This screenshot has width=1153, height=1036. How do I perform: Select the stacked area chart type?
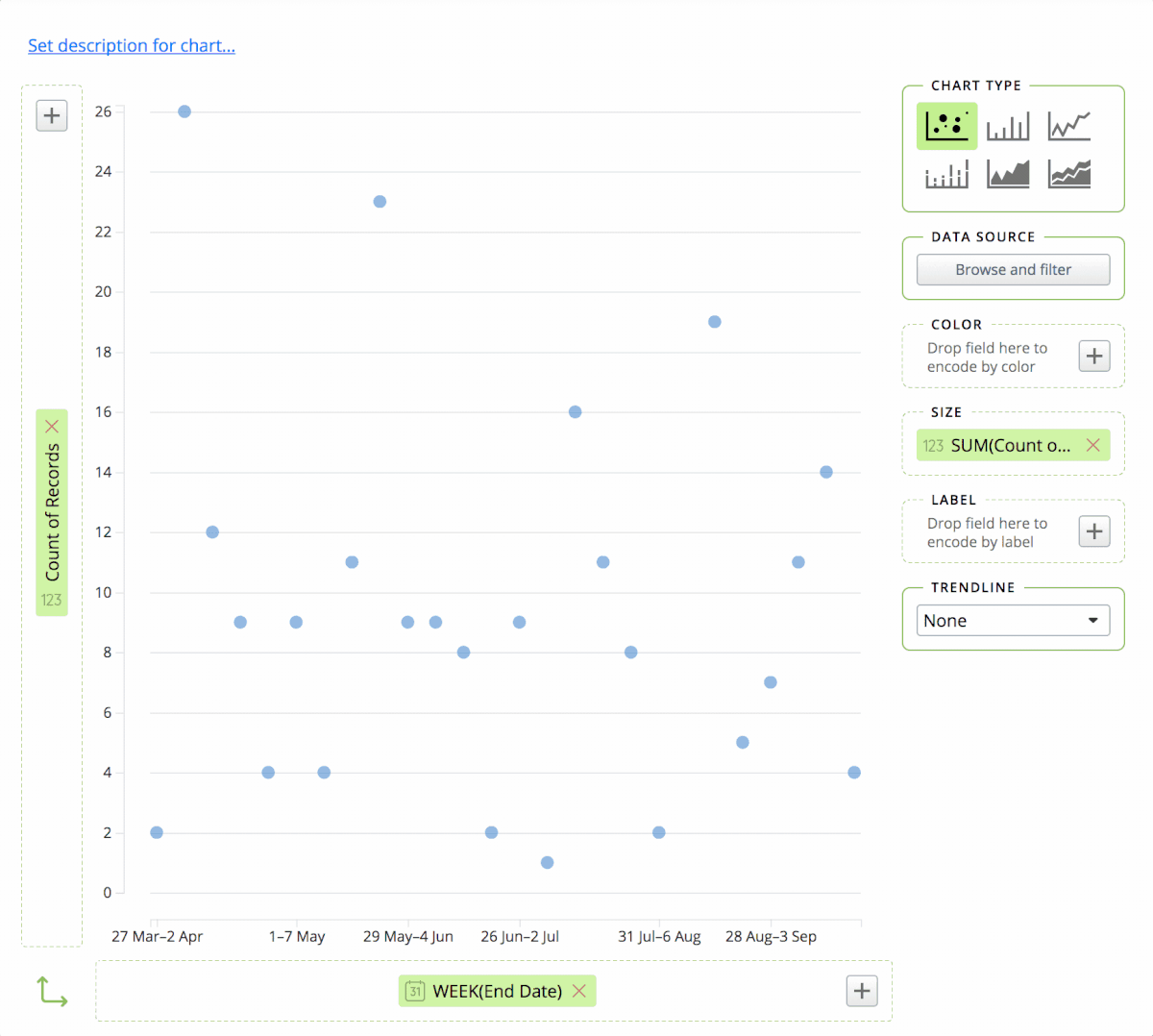pyautogui.click(x=1069, y=174)
